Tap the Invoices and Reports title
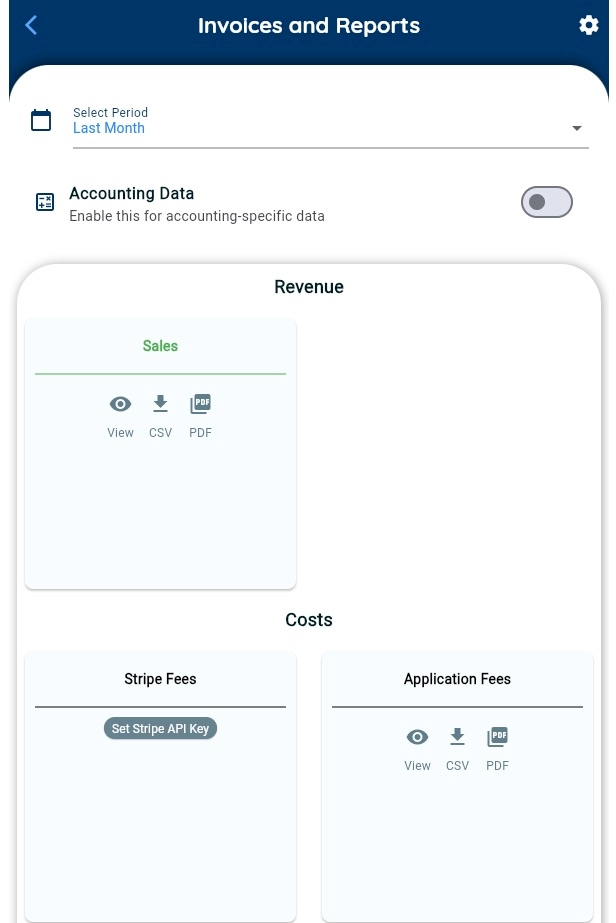This screenshot has height=923, width=616. [x=308, y=26]
